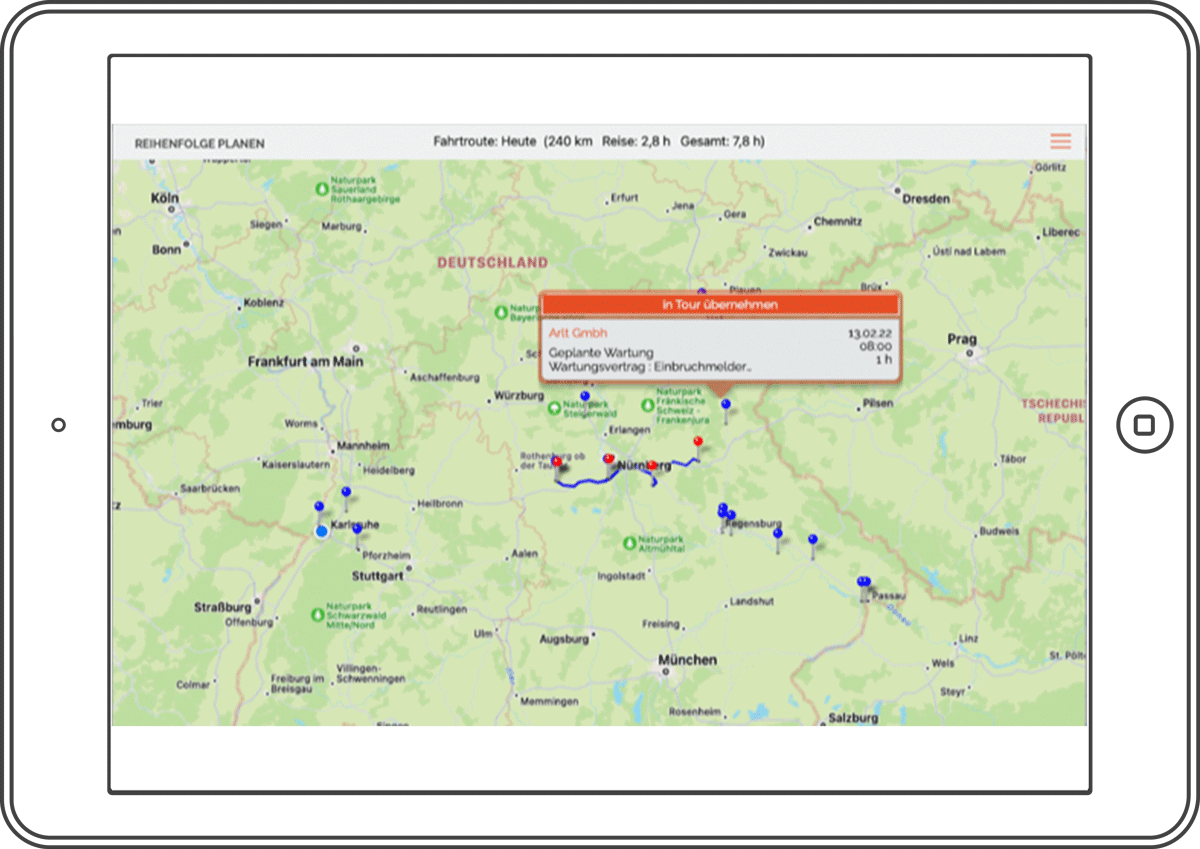Tap the Augsburg city label
The height and width of the screenshot is (849, 1200).
(564, 639)
